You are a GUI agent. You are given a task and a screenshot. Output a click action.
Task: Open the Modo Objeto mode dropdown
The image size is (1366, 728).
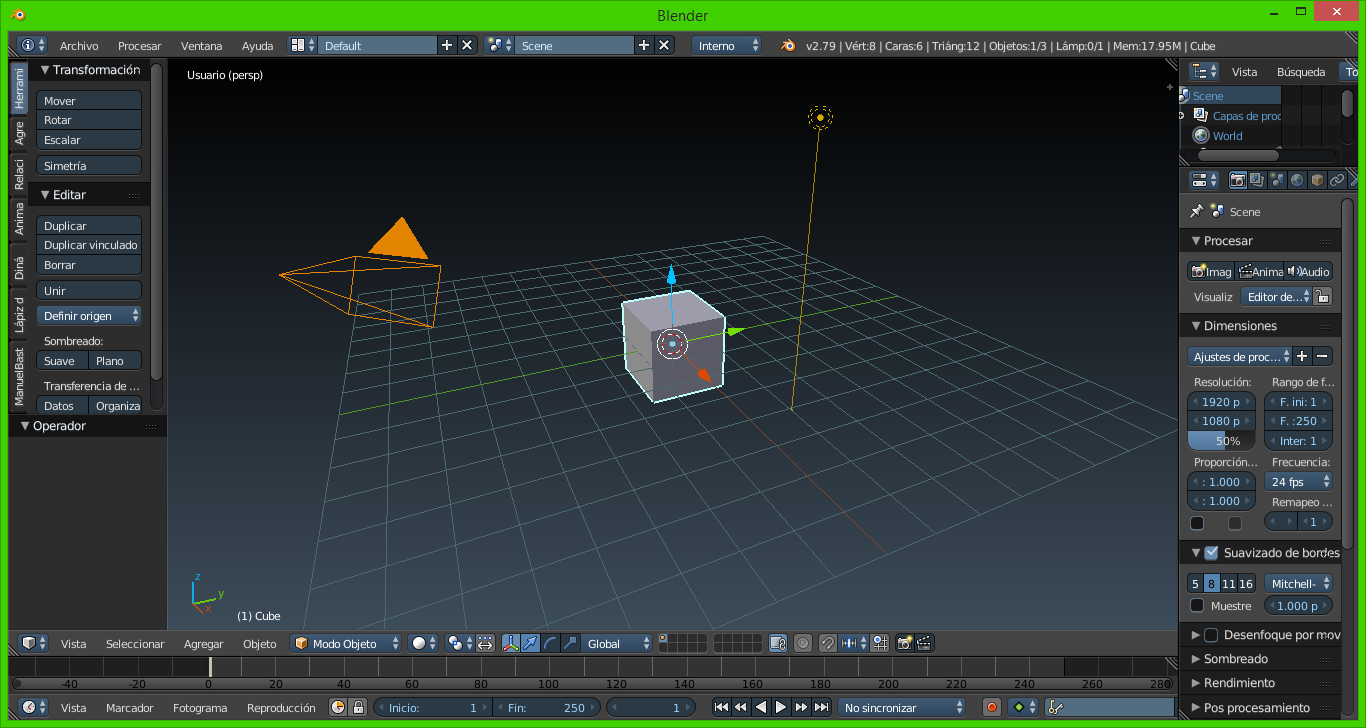point(346,643)
